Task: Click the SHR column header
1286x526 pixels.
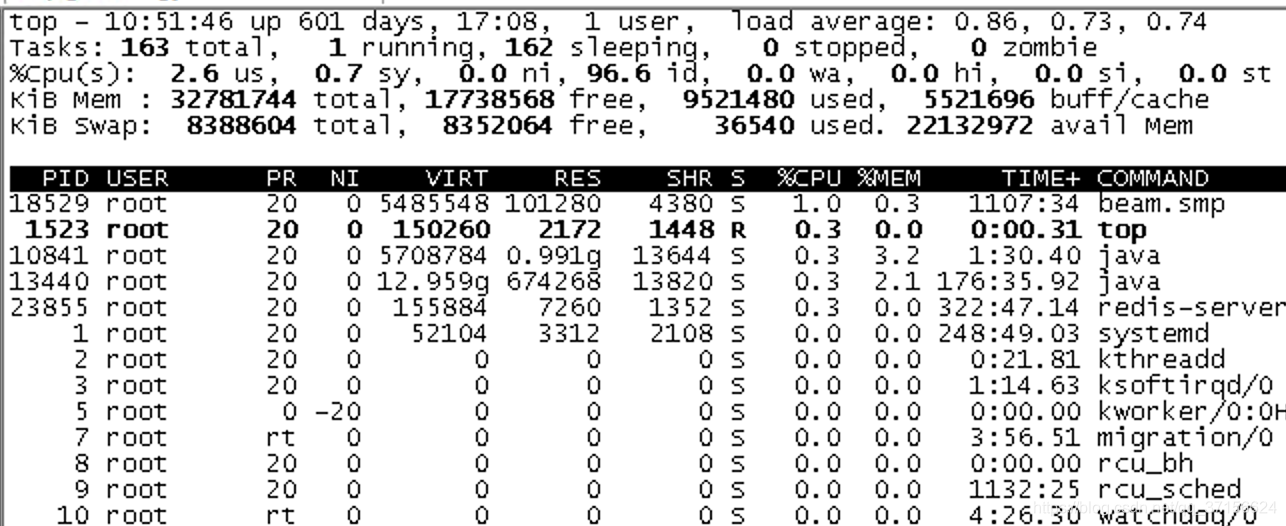Action: (x=690, y=179)
